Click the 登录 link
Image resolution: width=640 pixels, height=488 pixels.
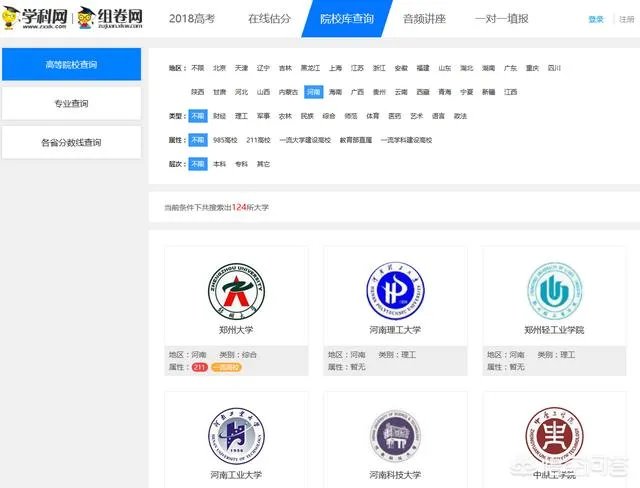[596, 19]
